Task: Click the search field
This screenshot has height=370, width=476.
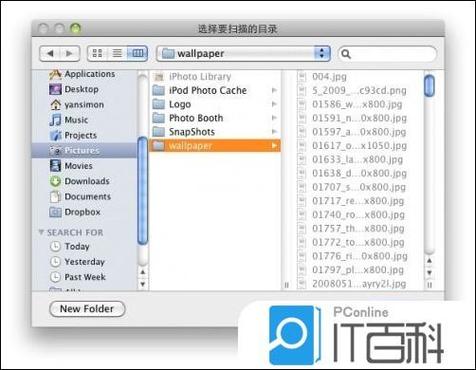Action: coord(387,54)
